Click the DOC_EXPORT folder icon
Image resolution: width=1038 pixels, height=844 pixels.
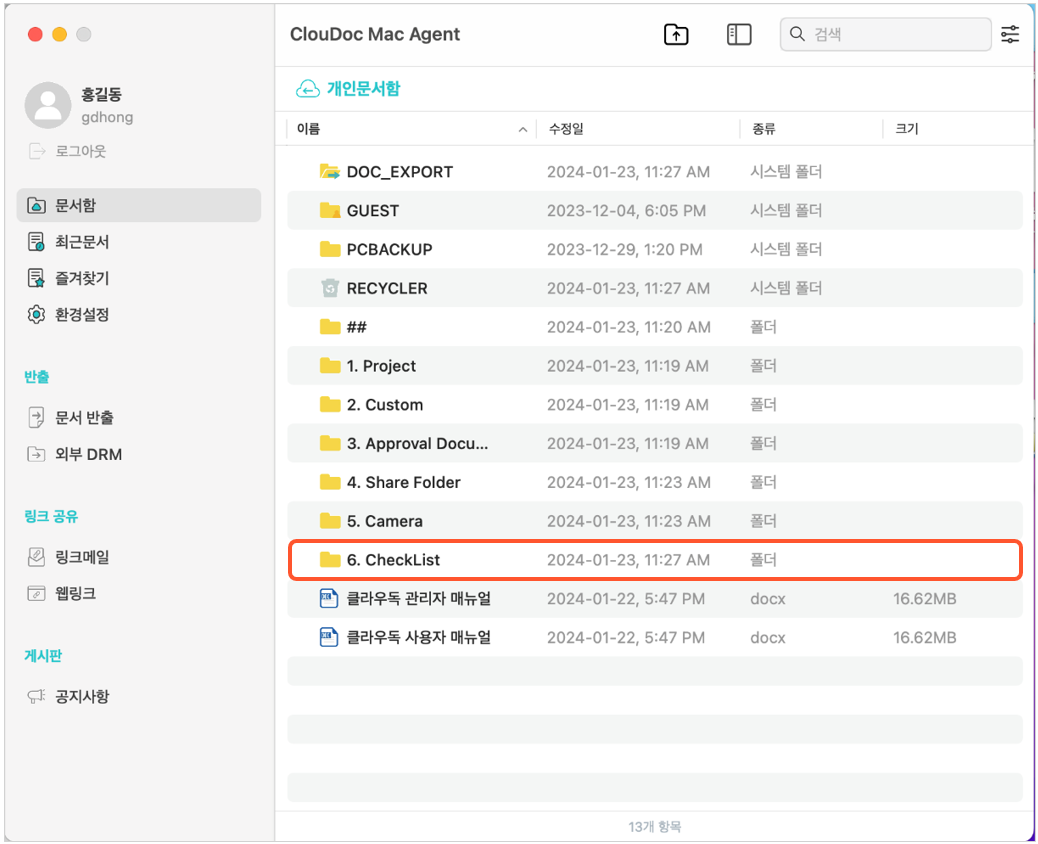330,172
